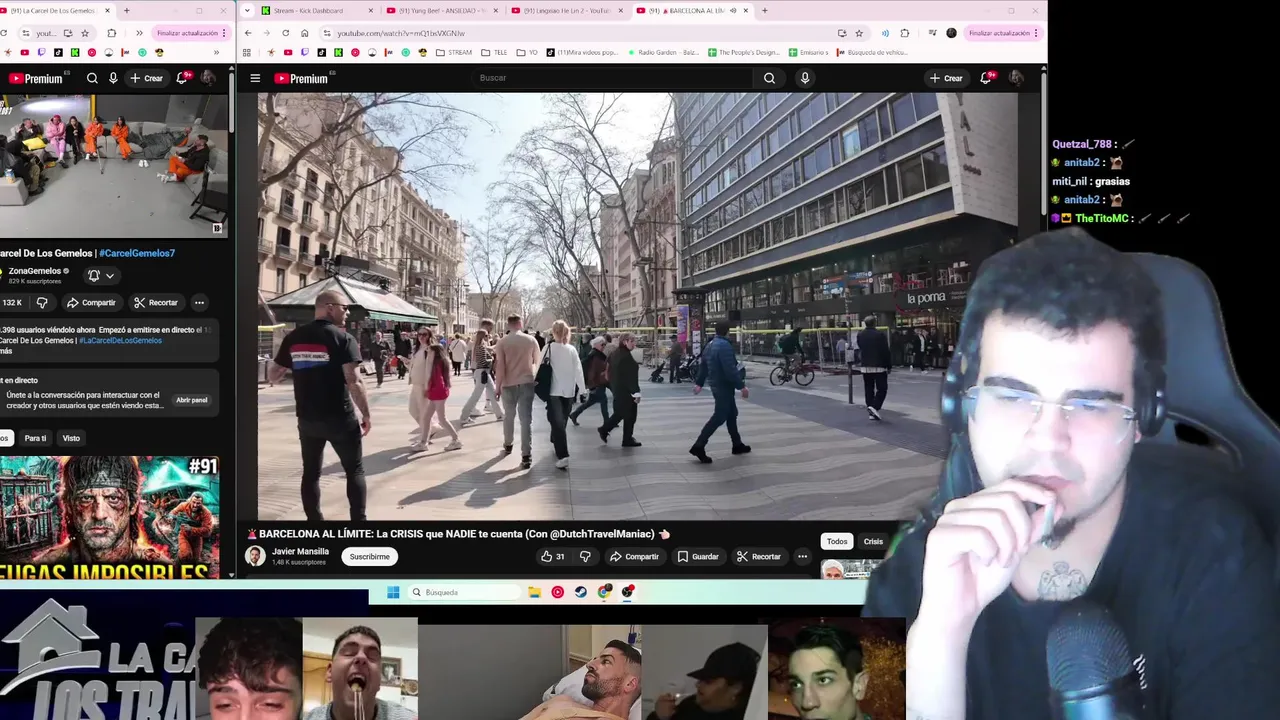Click search magnifier button in right window
This screenshot has width=1280, height=720.
tap(769, 78)
